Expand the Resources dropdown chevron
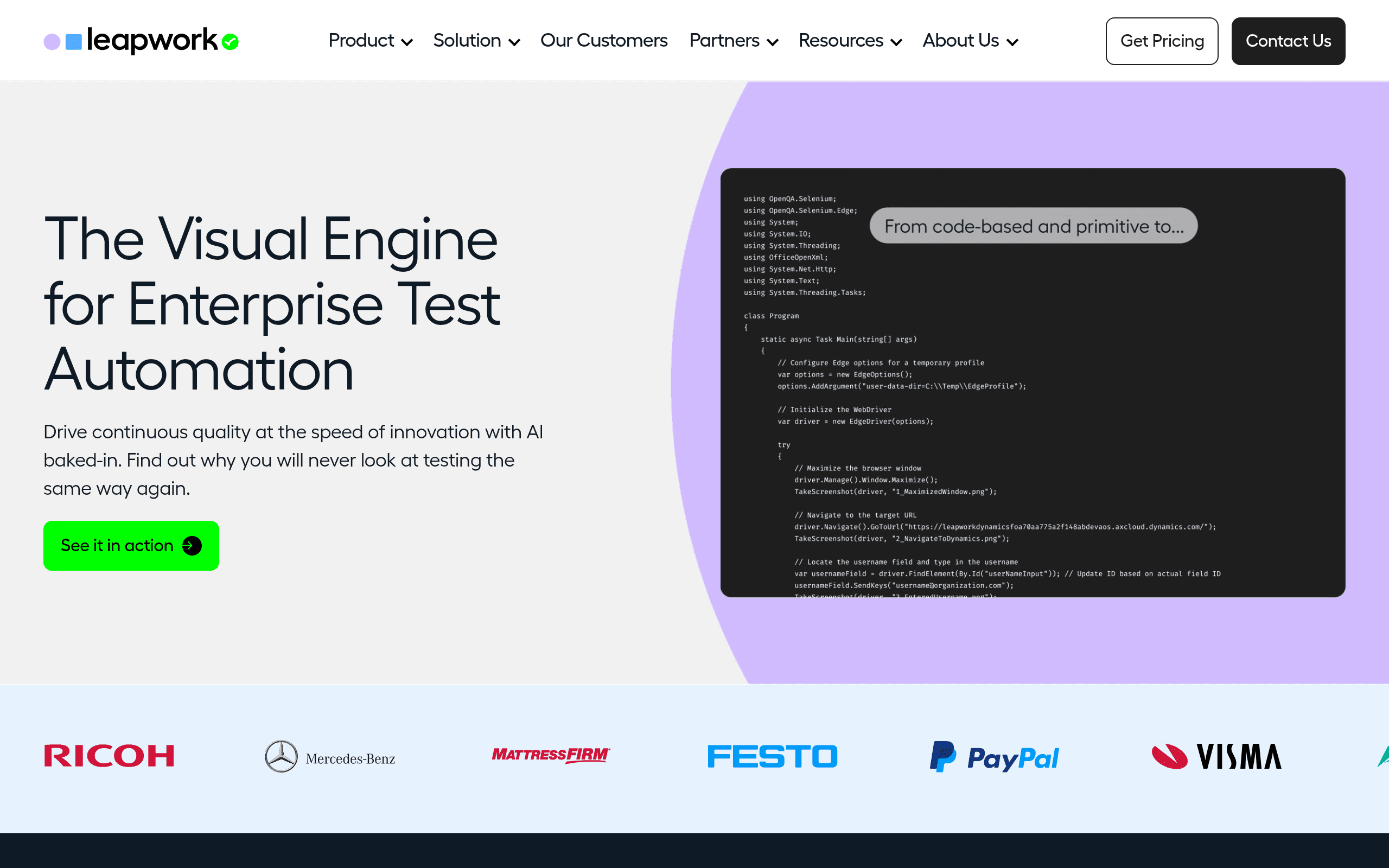 896,42
